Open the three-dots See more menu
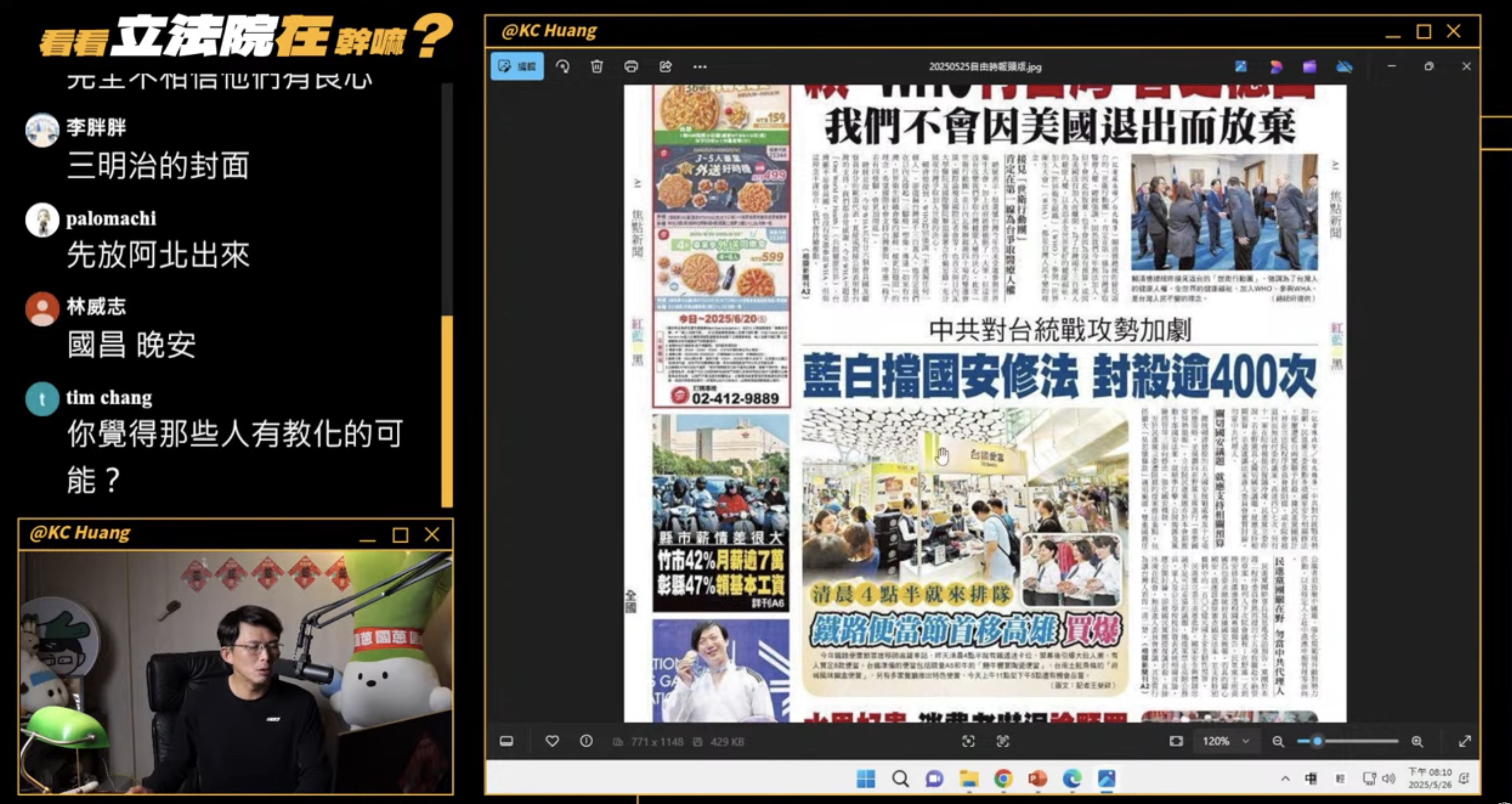The height and width of the screenshot is (804, 1512). 700,67
